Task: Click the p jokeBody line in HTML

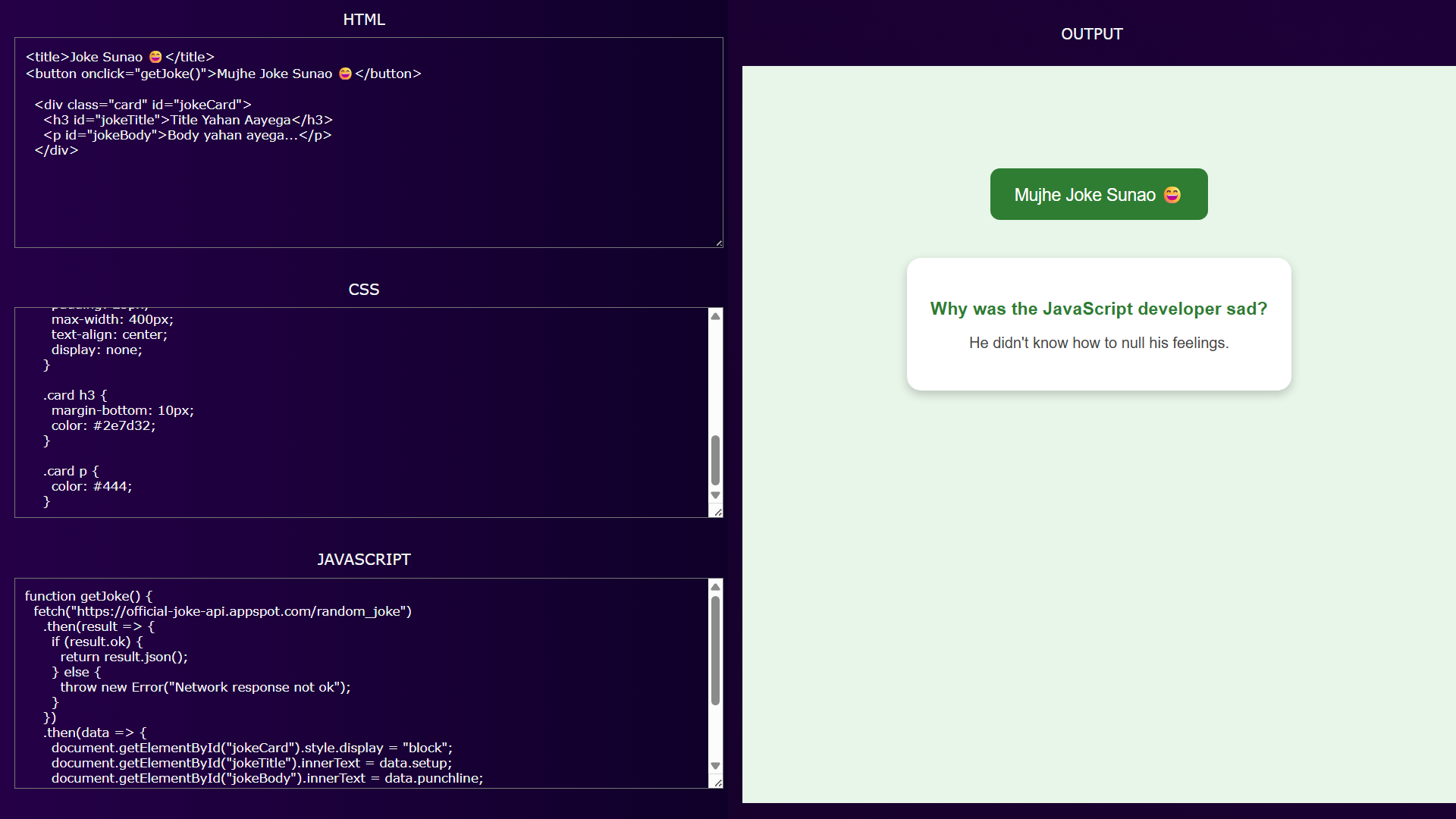Action: pyautogui.click(x=187, y=135)
